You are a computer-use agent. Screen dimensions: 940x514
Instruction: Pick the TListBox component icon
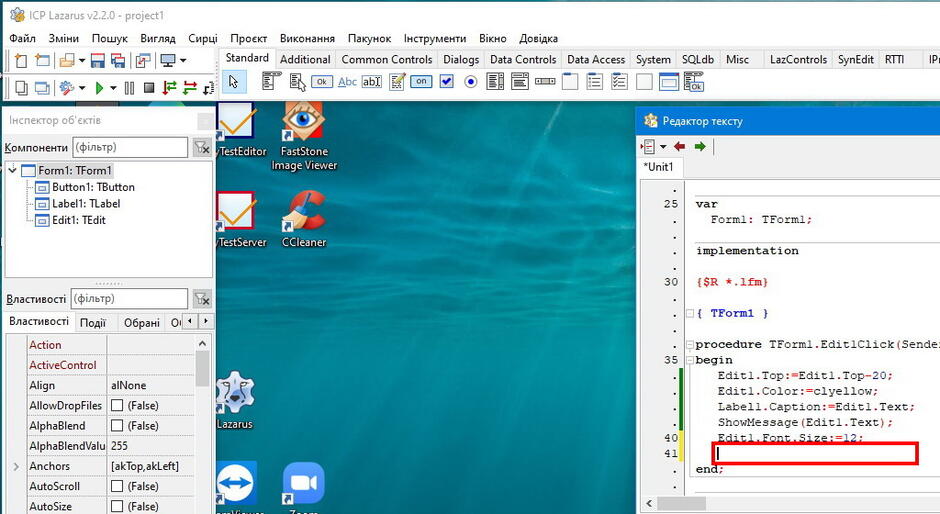point(495,81)
